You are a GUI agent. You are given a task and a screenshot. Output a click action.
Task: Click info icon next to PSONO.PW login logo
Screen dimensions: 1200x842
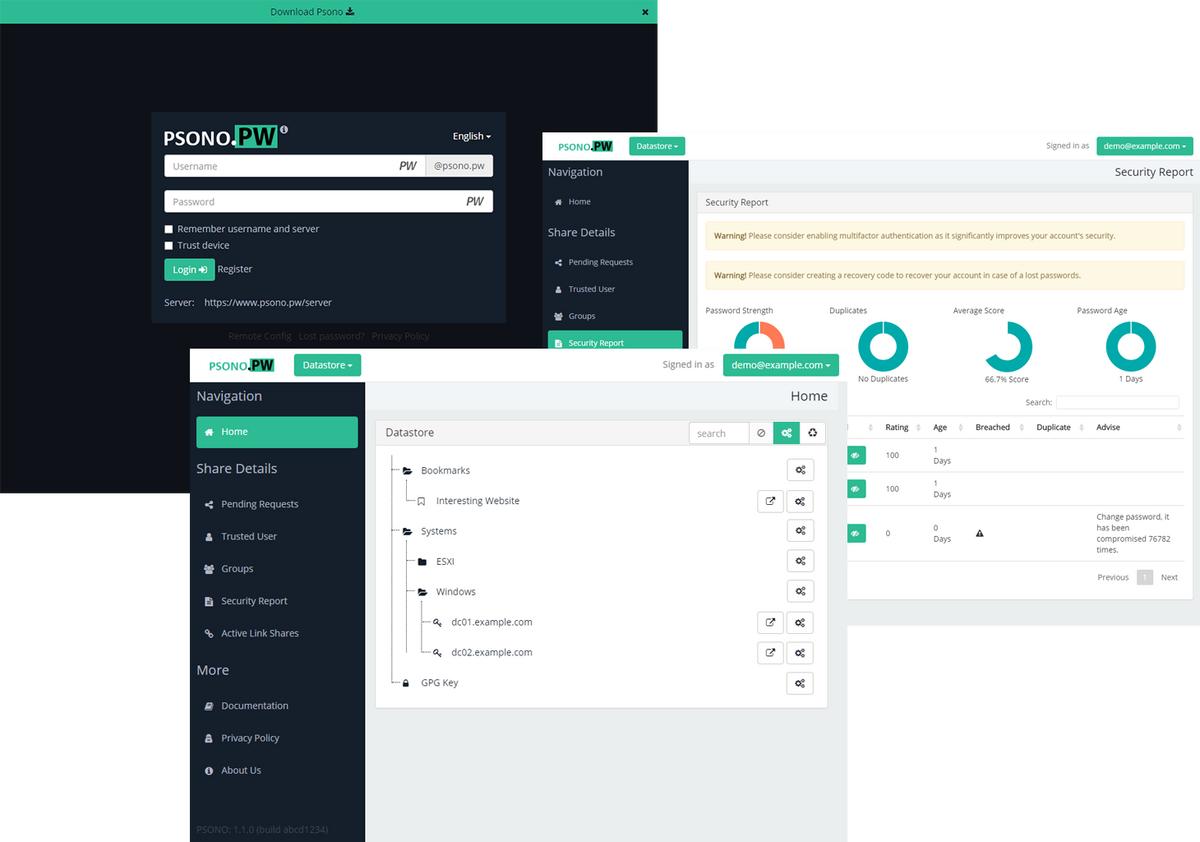284,129
